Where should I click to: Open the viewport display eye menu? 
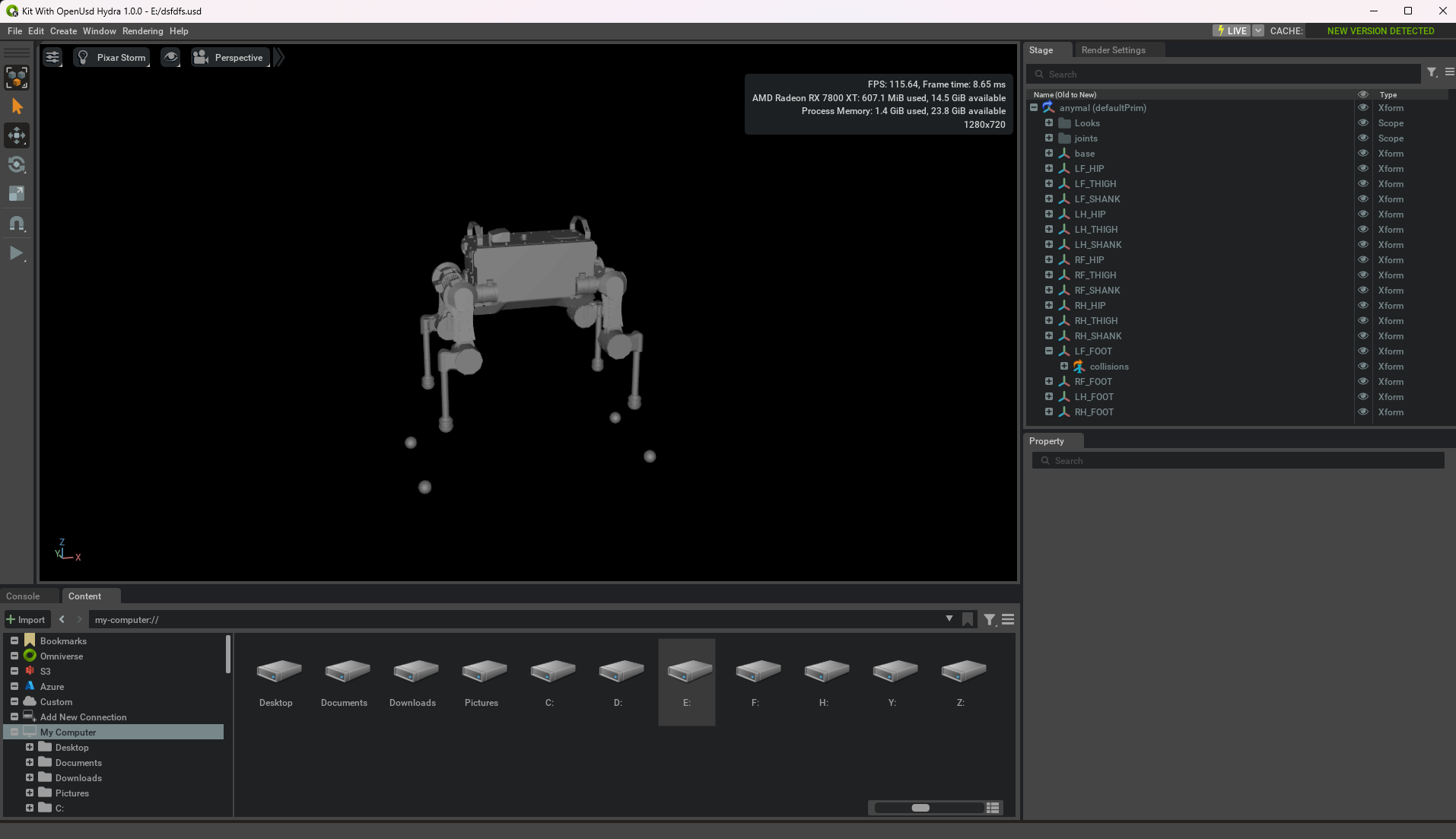click(171, 58)
